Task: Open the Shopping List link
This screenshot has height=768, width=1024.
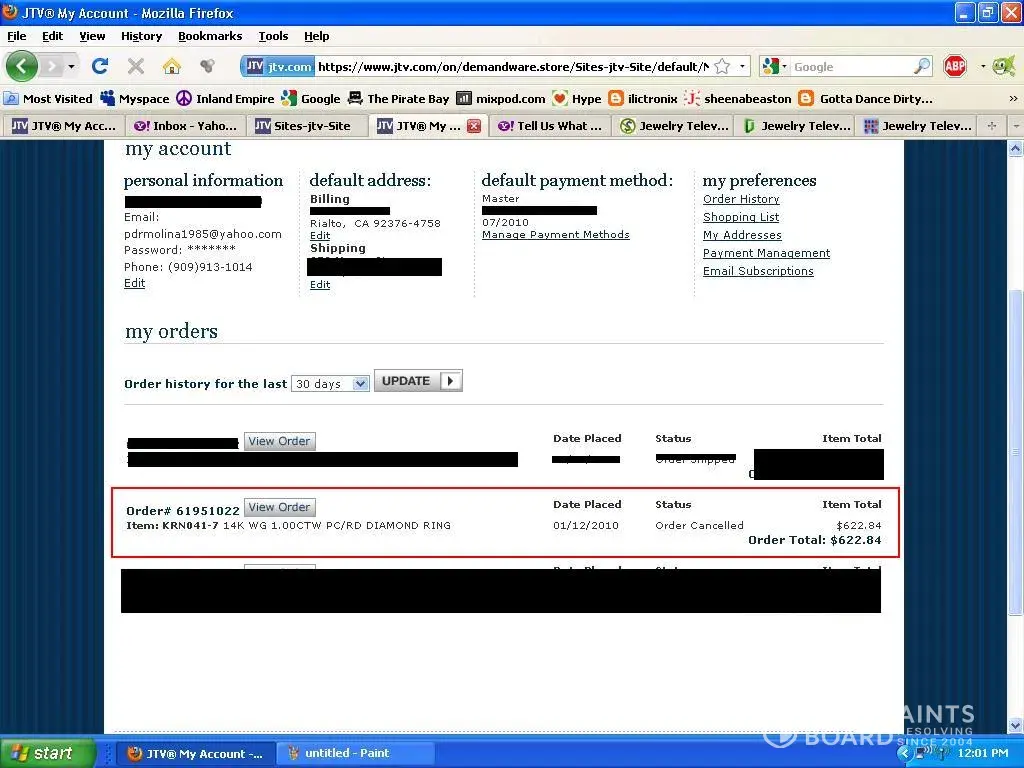Action: (x=741, y=217)
